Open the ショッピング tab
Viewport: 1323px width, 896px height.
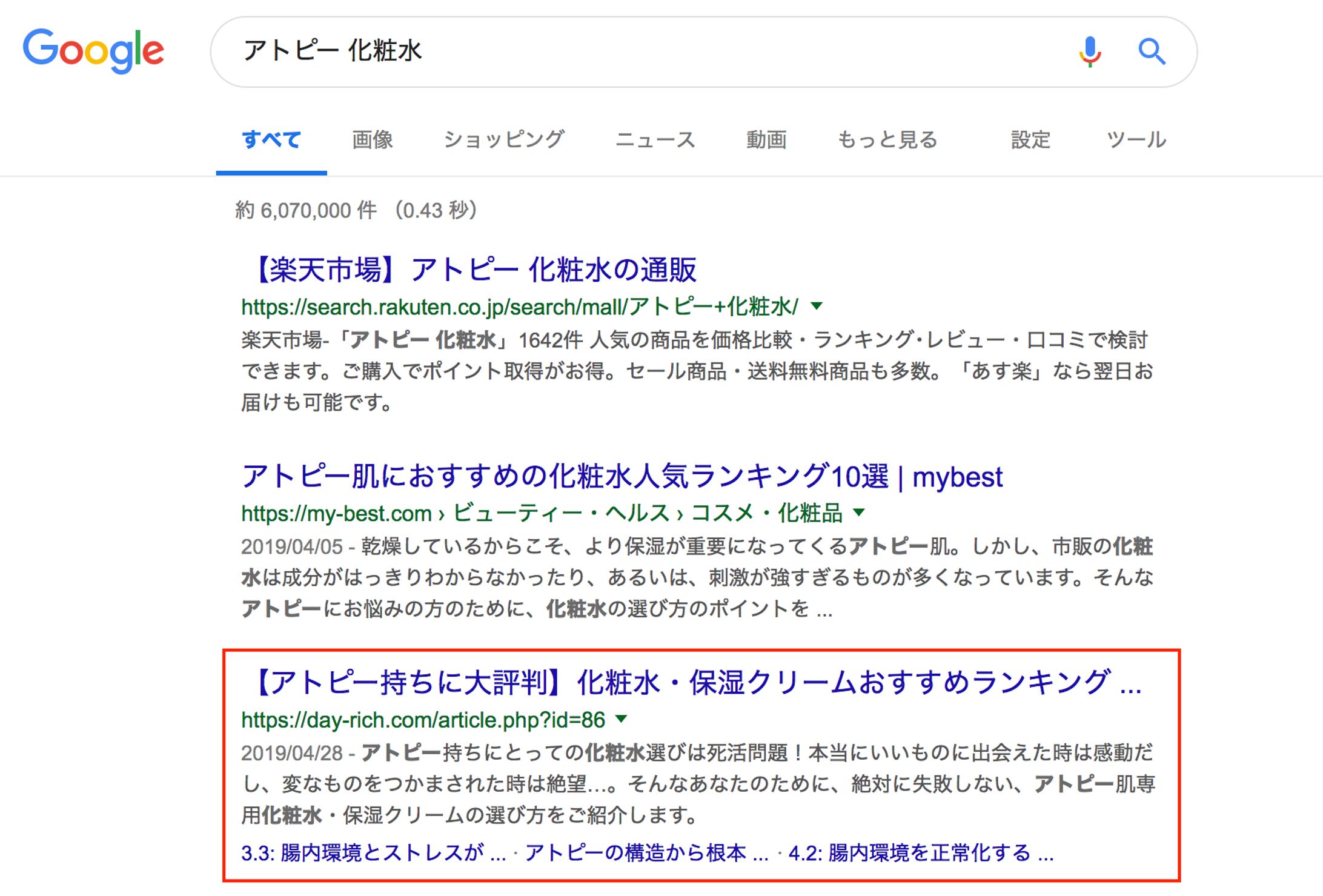click(504, 139)
